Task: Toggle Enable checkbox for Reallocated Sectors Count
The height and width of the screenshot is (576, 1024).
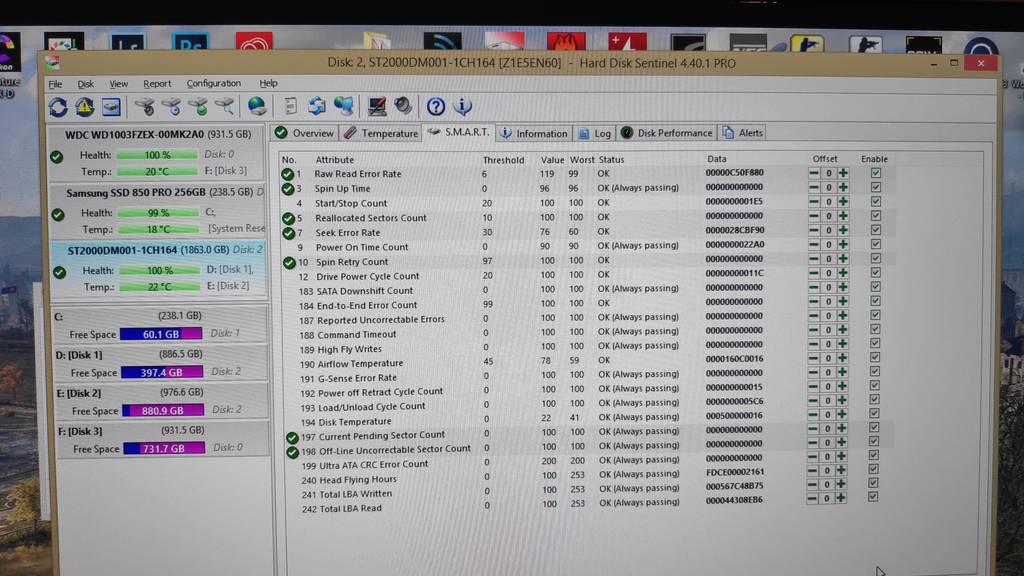Action: (x=876, y=216)
